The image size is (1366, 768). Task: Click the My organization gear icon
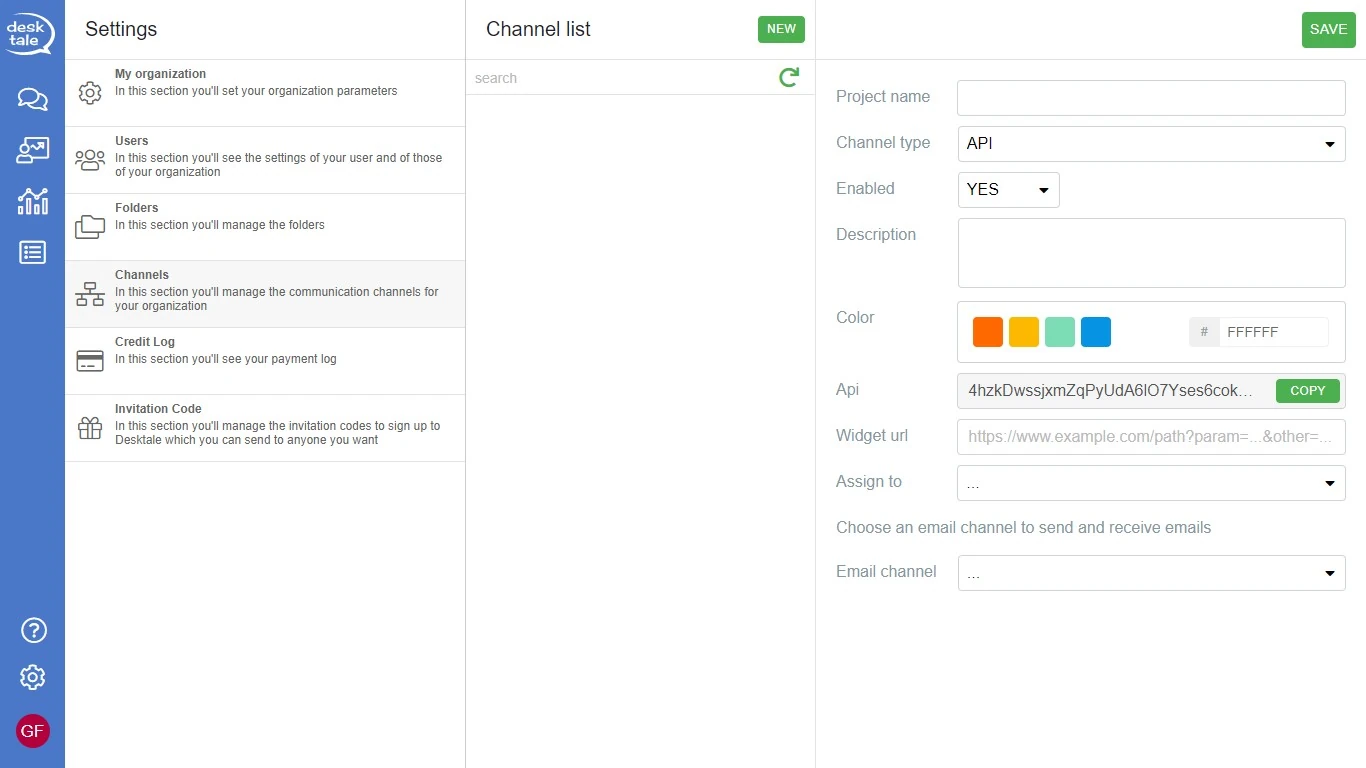90,93
